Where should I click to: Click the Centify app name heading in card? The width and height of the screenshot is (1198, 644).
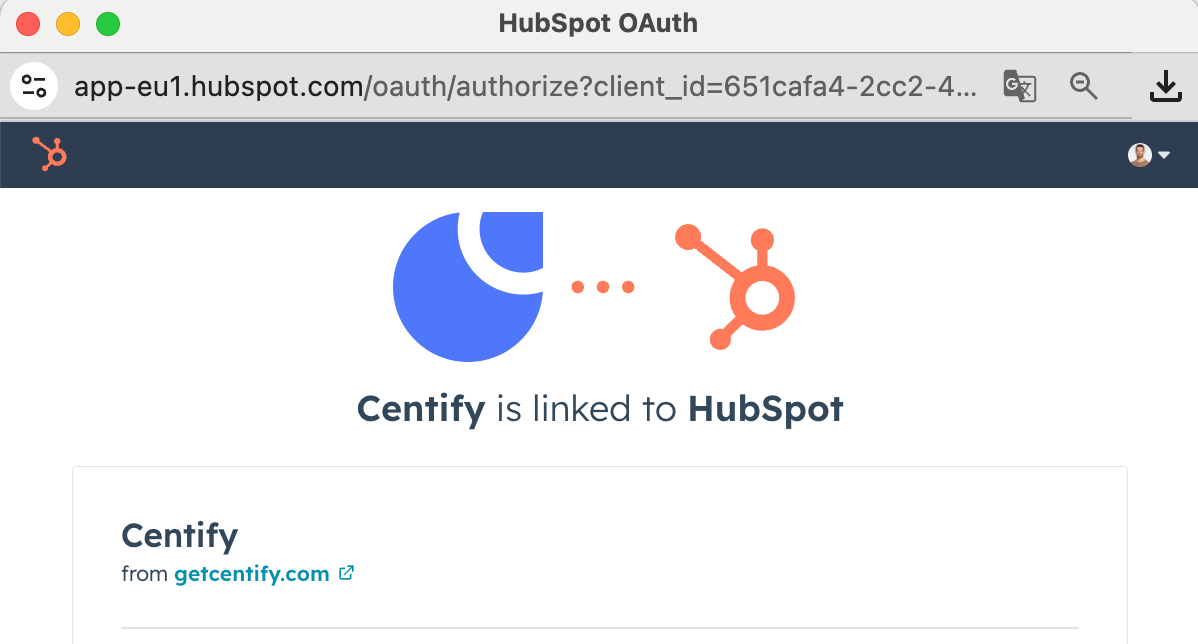pyautogui.click(x=180, y=536)
